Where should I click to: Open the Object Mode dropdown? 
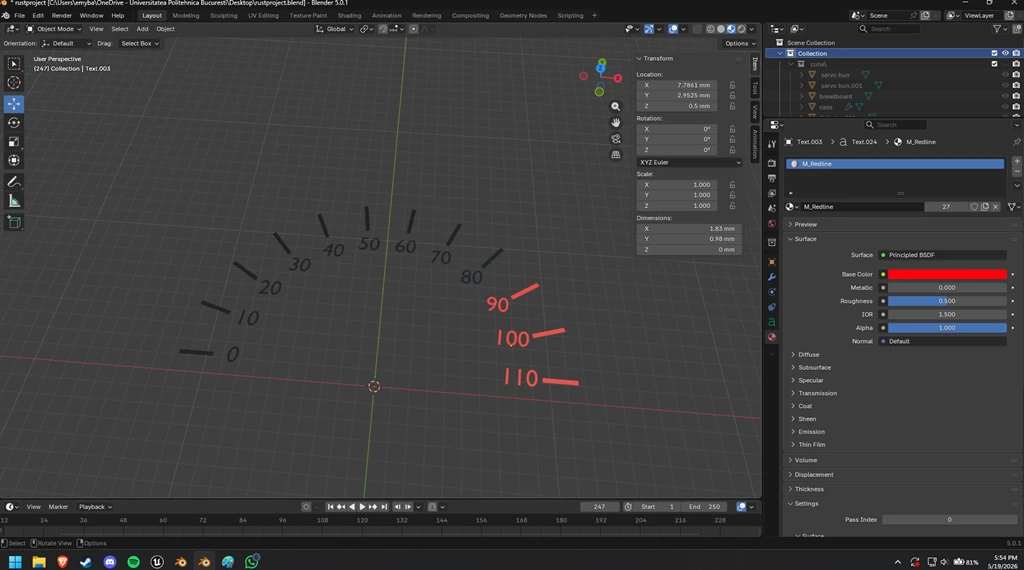(x=54, y=29)
